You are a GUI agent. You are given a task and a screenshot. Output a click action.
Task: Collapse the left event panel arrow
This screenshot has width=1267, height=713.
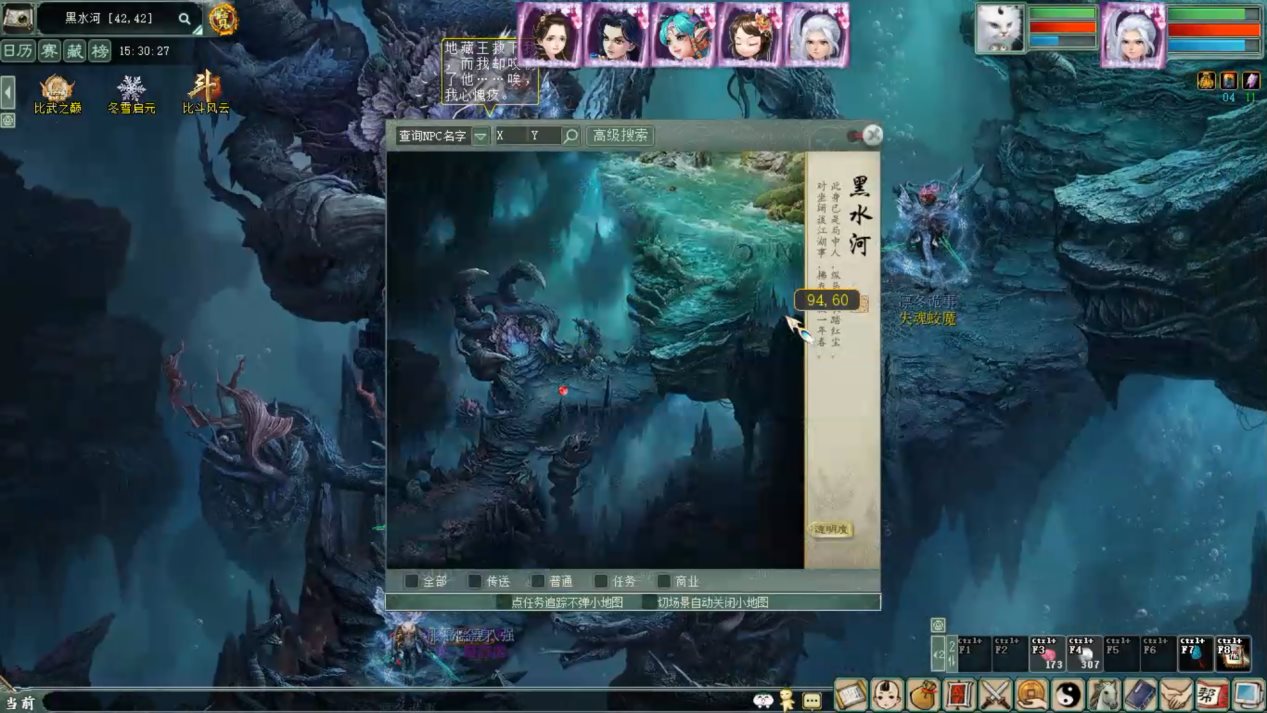(8, 93)
